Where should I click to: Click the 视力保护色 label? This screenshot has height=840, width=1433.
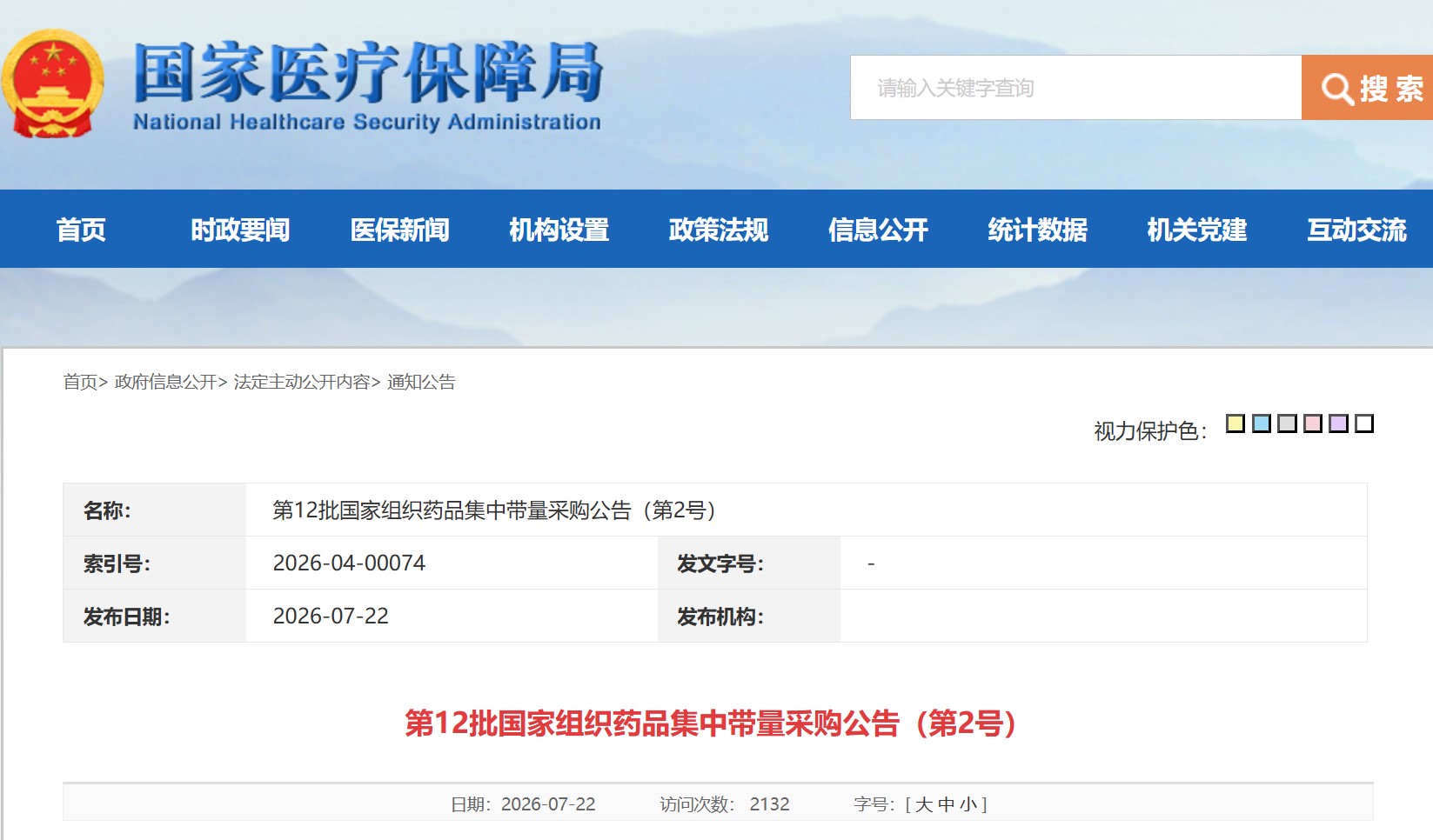pos(1150,430)
